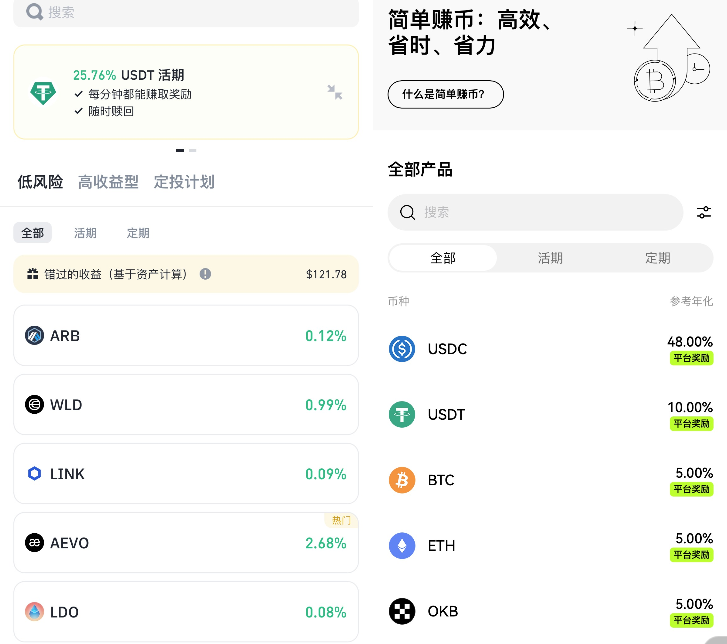
Task: Click the 热门 tag on AEVO card
Action: coord(341,520)
